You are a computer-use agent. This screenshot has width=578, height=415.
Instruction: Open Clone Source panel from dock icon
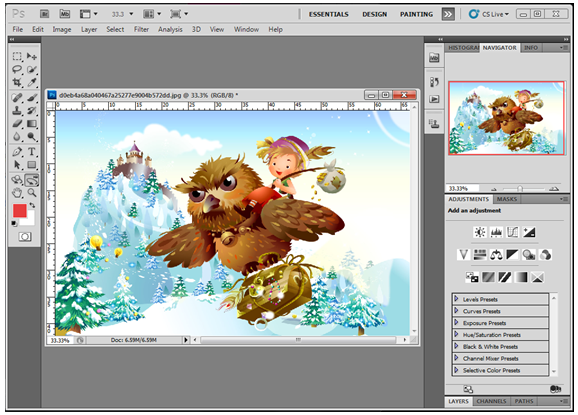coord(434,123)
